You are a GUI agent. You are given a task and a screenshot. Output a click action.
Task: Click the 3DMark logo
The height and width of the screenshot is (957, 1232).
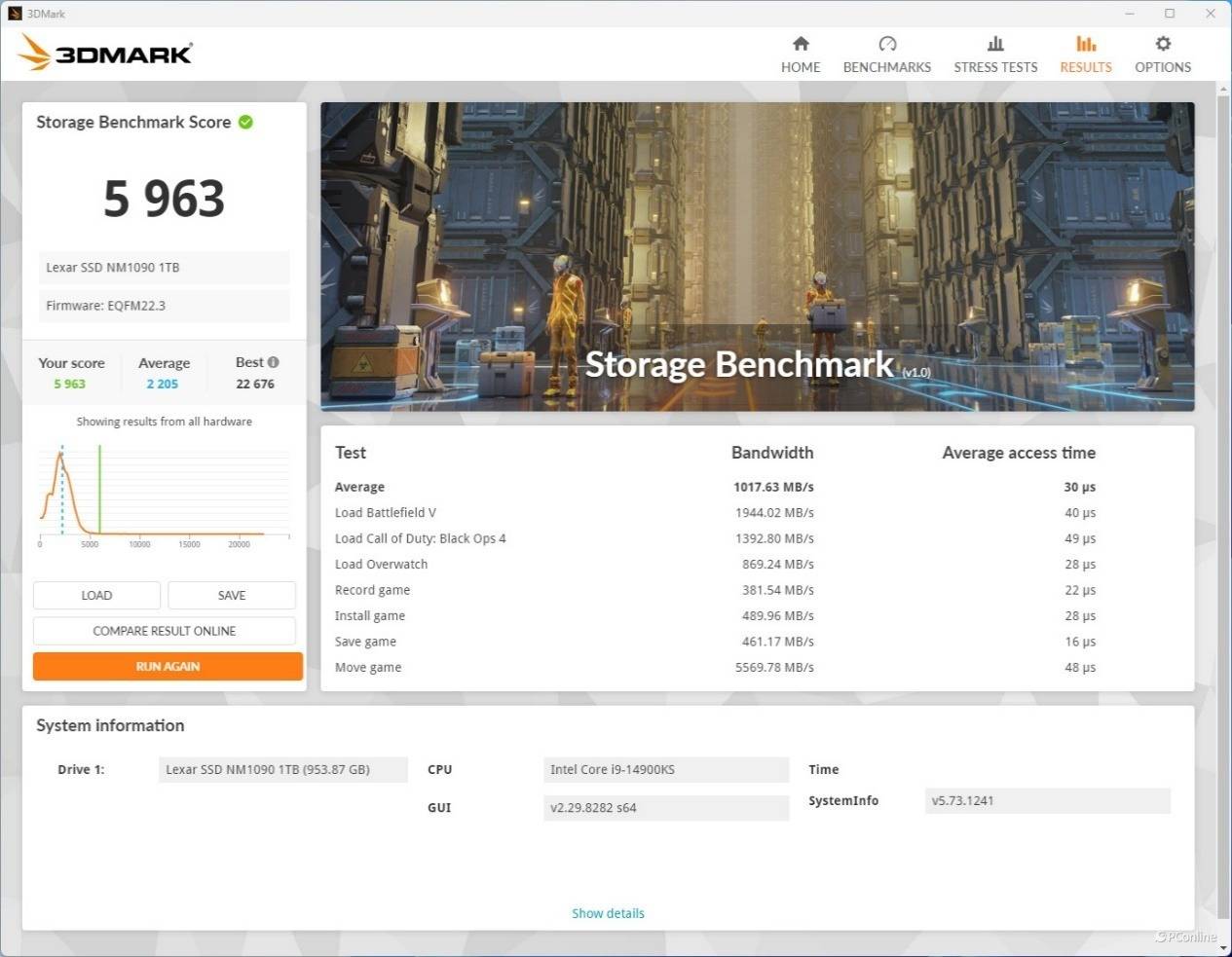click(105, 54)
